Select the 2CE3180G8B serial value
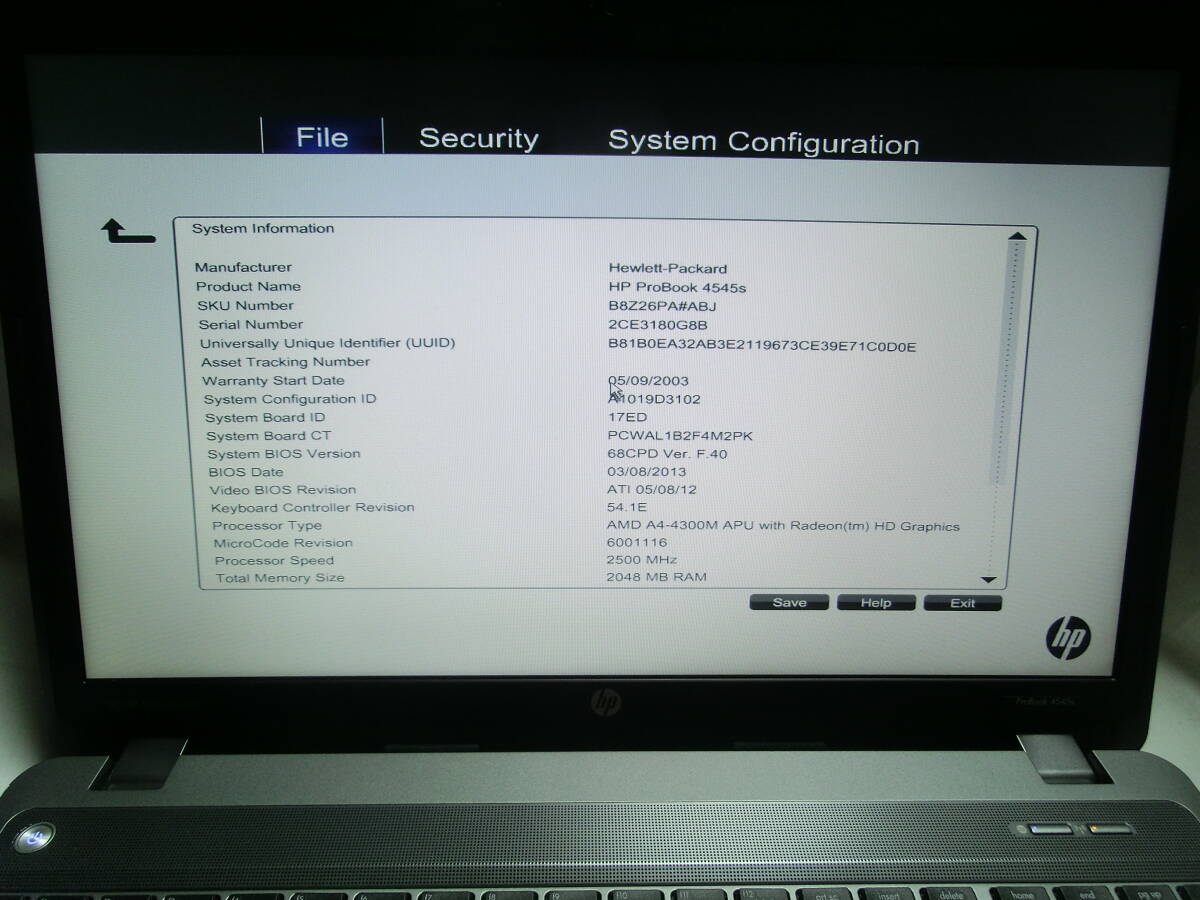Image resolution: width=1200 pixels, height=900 pixels. tap(657, 325)
